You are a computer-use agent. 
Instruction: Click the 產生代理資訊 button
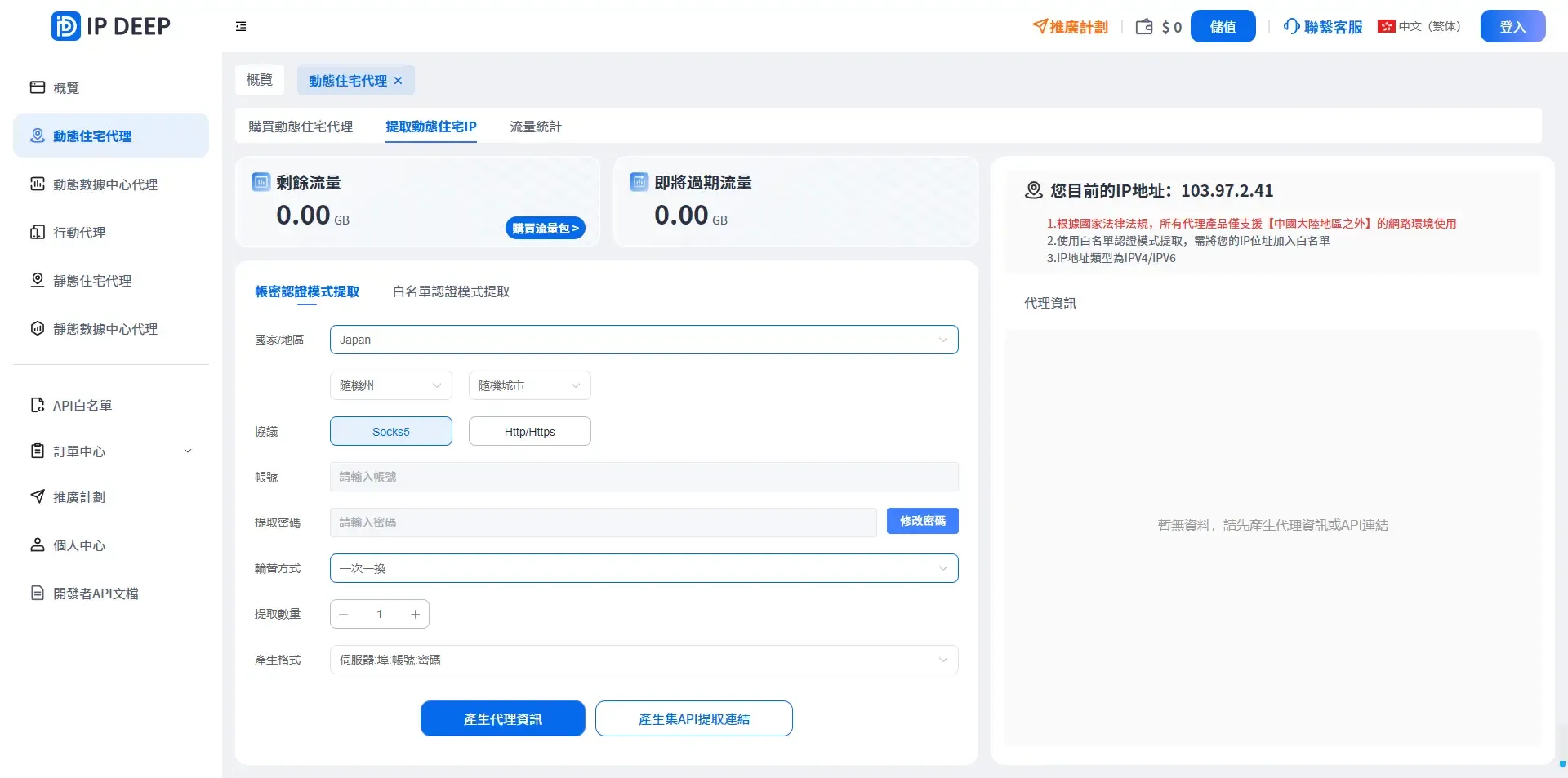(502, 719)
